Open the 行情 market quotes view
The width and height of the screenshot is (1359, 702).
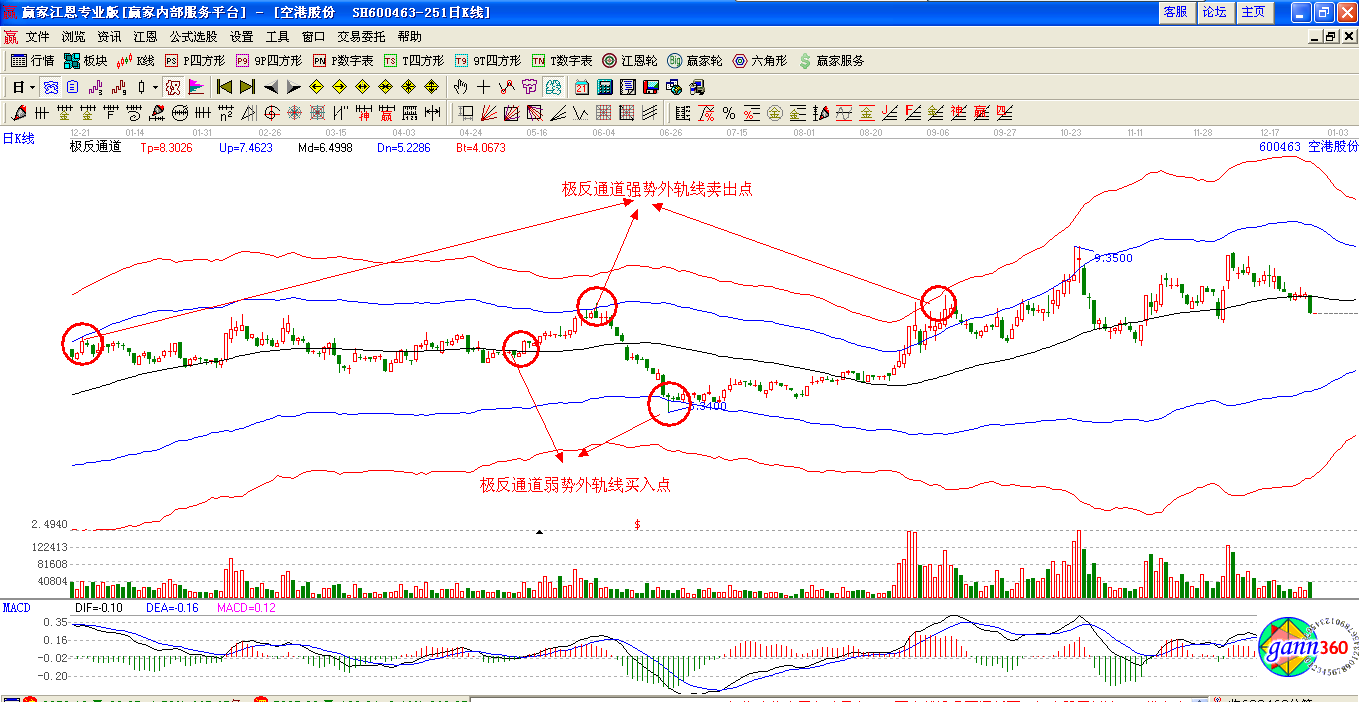pos(32,61)
